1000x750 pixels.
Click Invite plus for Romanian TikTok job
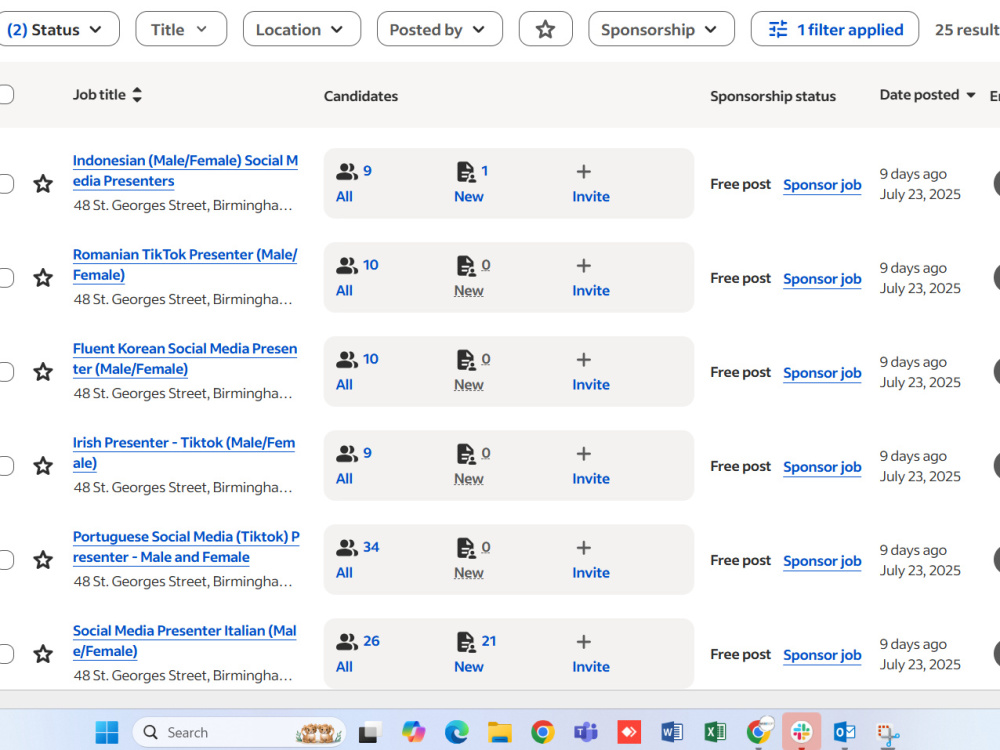click(x=591, y=277)
